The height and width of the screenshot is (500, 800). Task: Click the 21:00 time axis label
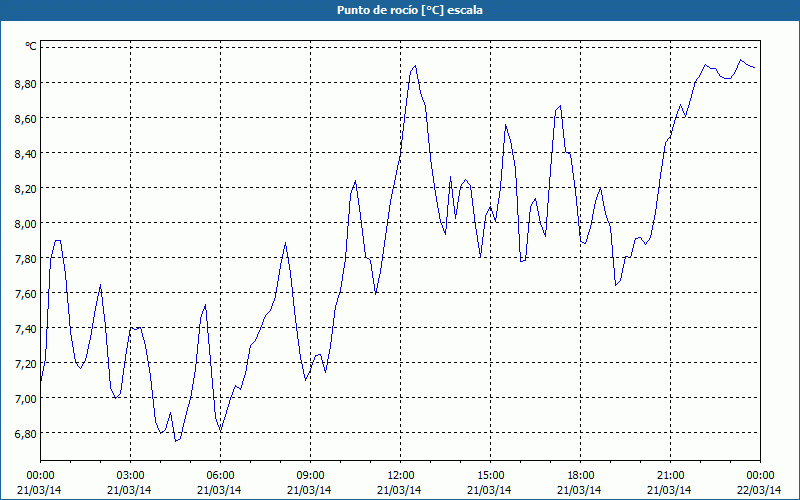point(670,476)
